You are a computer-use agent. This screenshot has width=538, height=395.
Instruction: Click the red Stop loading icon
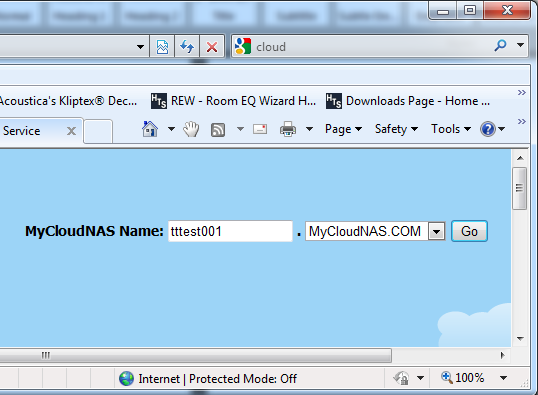point(212,46)
